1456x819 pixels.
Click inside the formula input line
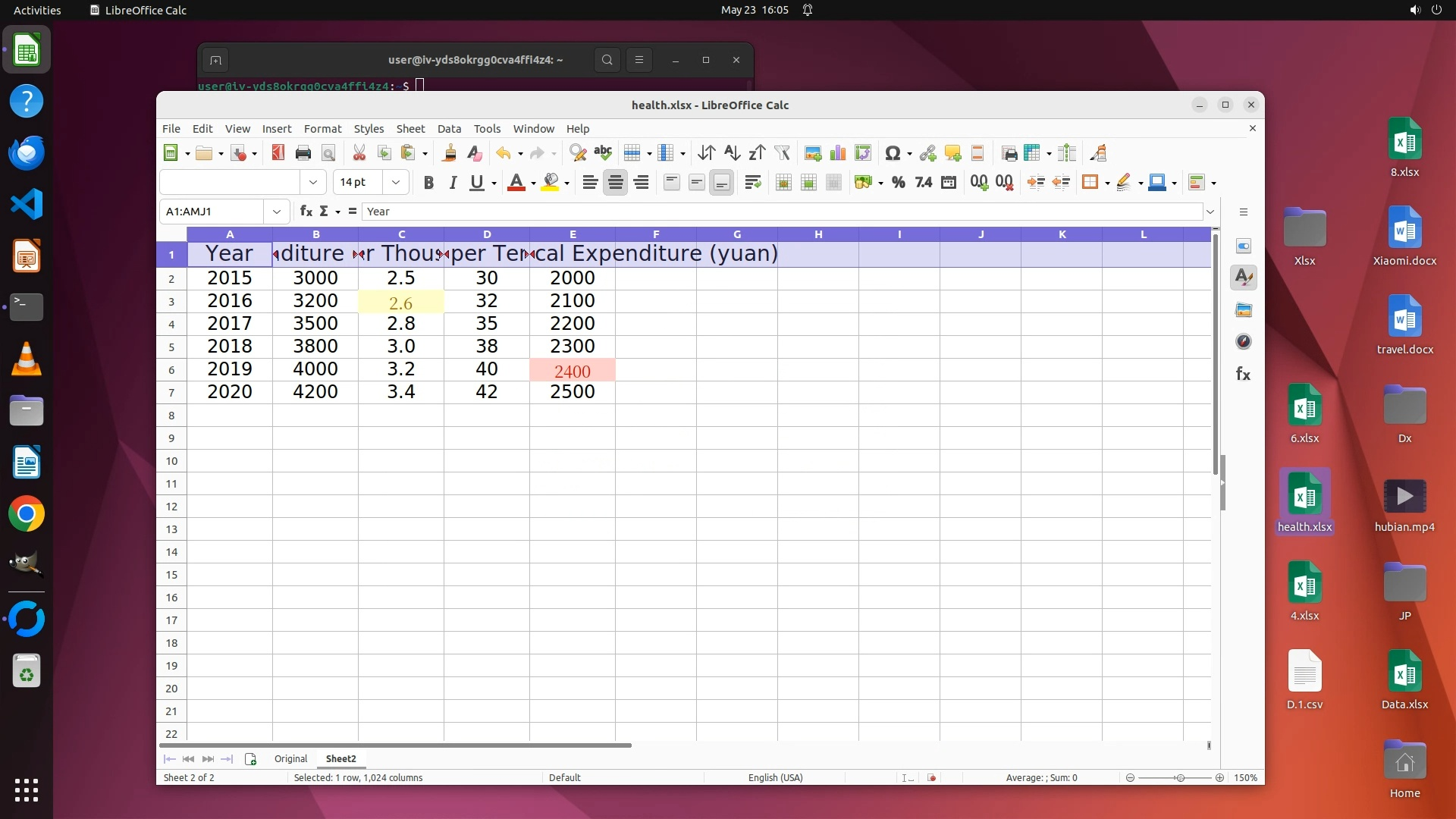pos(758,212)
